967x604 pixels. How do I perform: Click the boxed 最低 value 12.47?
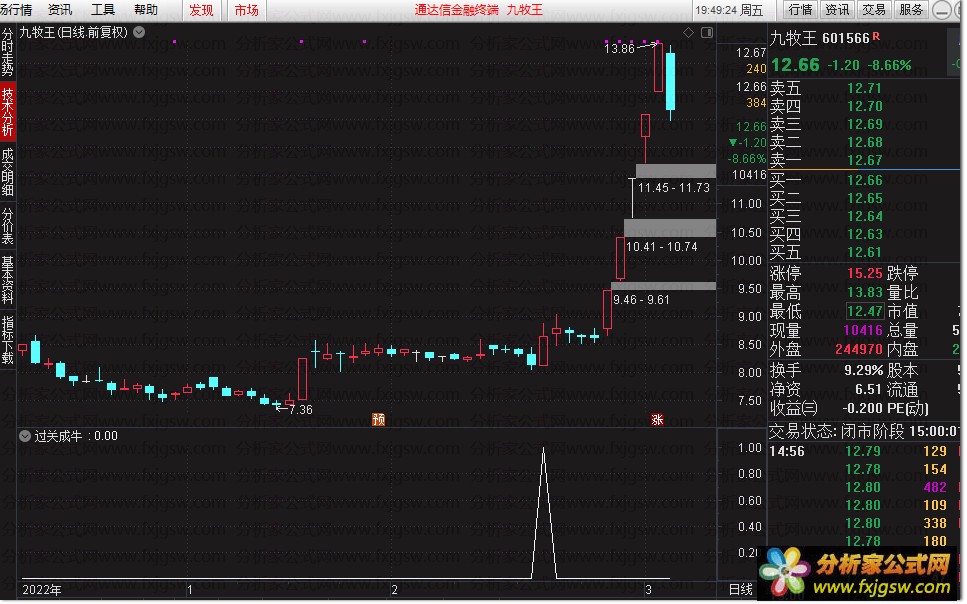coord(864,311)
